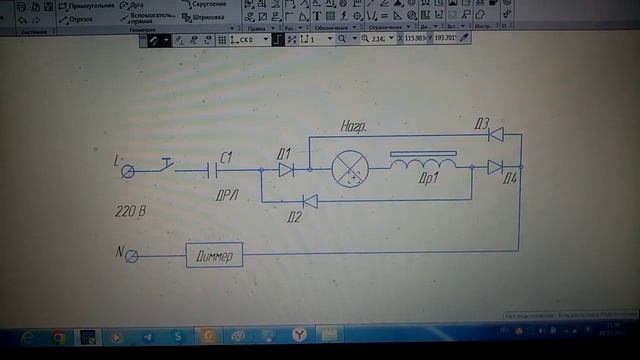The width and height of the screenshot is (640, 360).
Task: Open Internet Explorer from the taskbar
Action: pos(27,337)
